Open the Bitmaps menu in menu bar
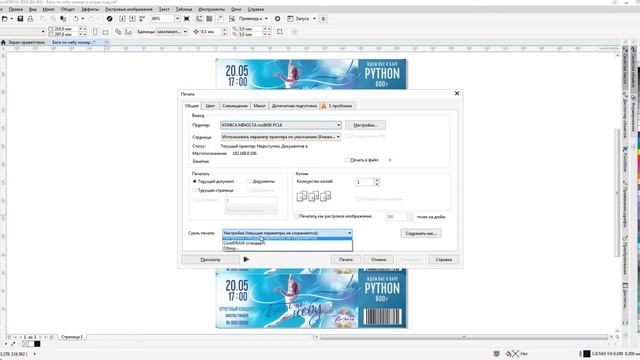Screen dimensions: 640x360 [129, 9]
